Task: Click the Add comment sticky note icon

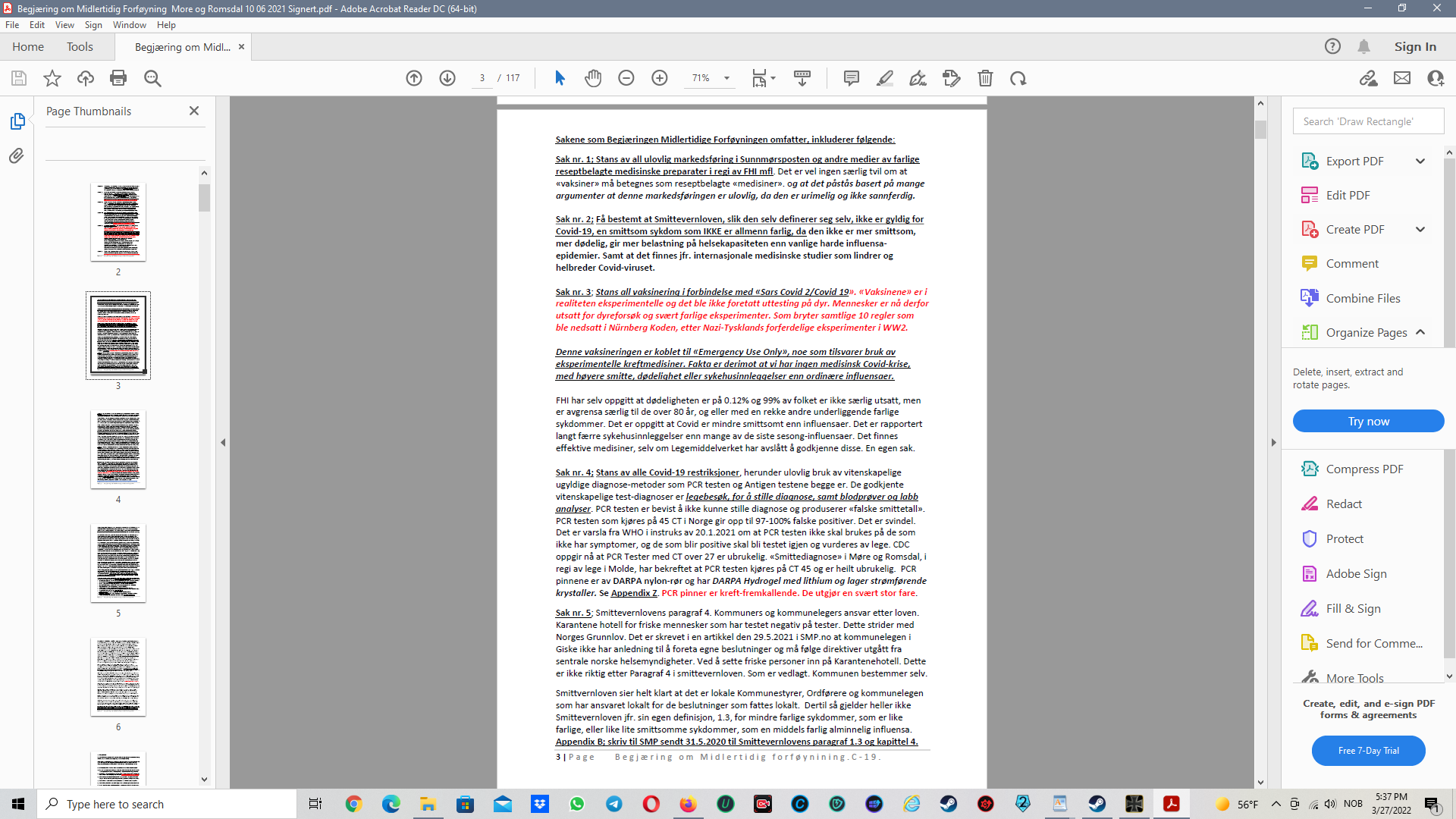Action: (852, 78)
